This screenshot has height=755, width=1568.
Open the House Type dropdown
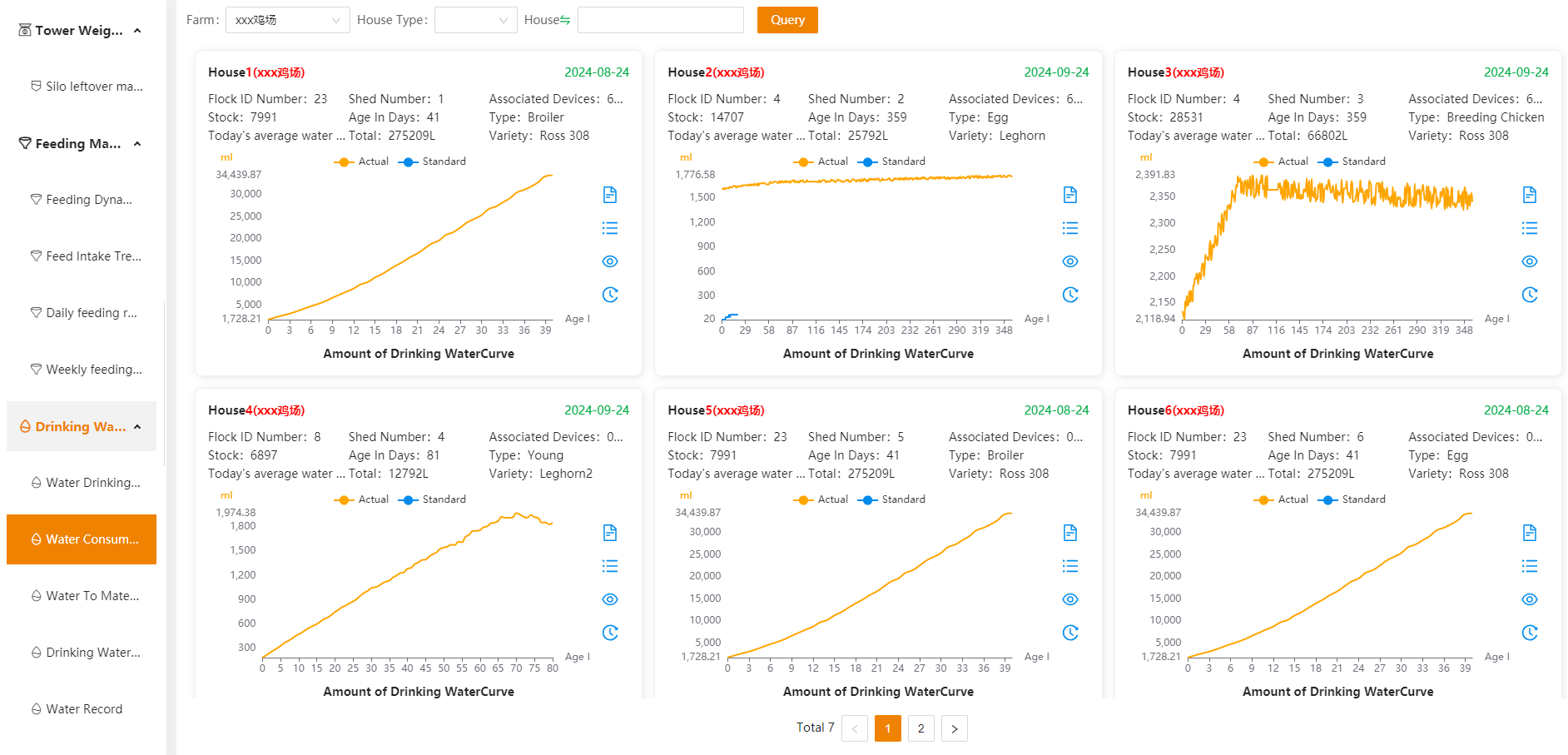tap(476, 20)
